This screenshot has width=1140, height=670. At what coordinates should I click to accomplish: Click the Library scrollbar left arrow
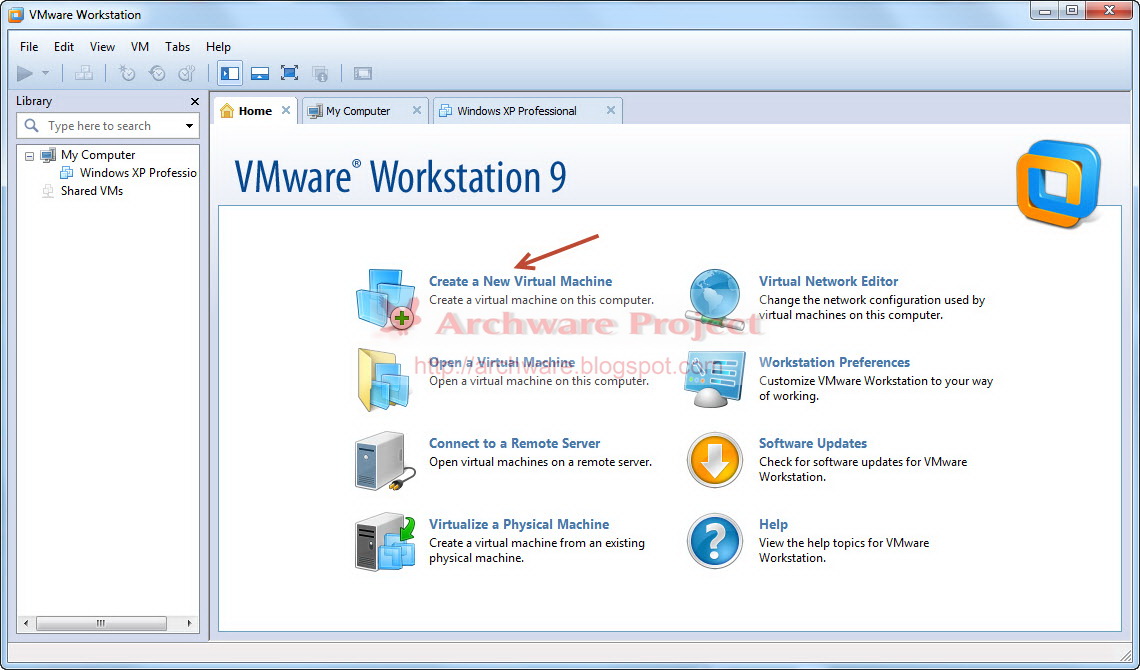click(x=26, y=623)
